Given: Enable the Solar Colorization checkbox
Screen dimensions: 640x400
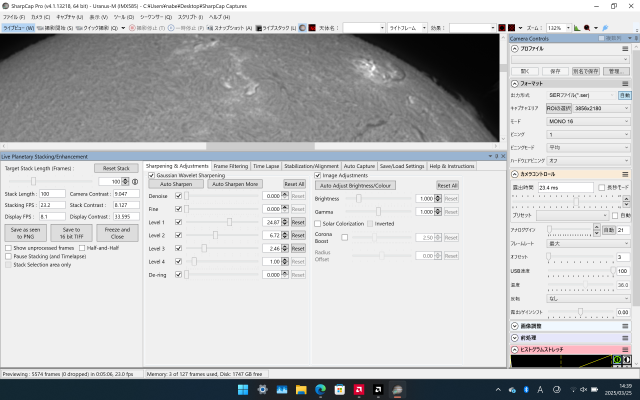Looking at the screenshot, I should [x=318, y=224].
